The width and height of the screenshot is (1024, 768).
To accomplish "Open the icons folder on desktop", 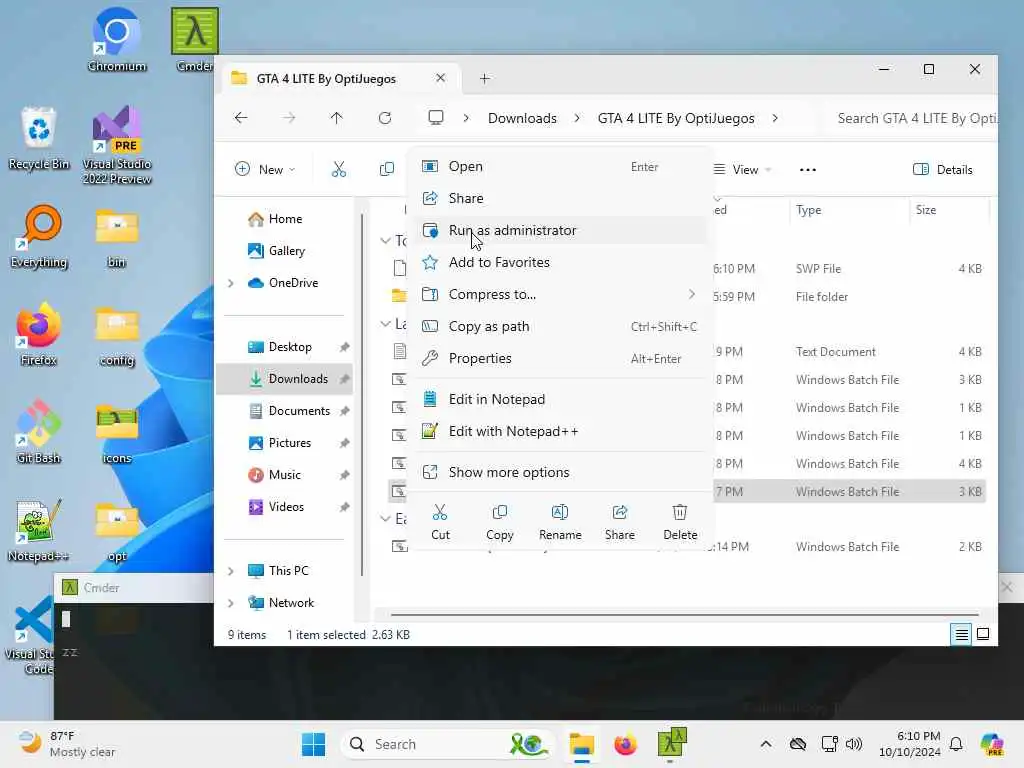I will 117,432.
